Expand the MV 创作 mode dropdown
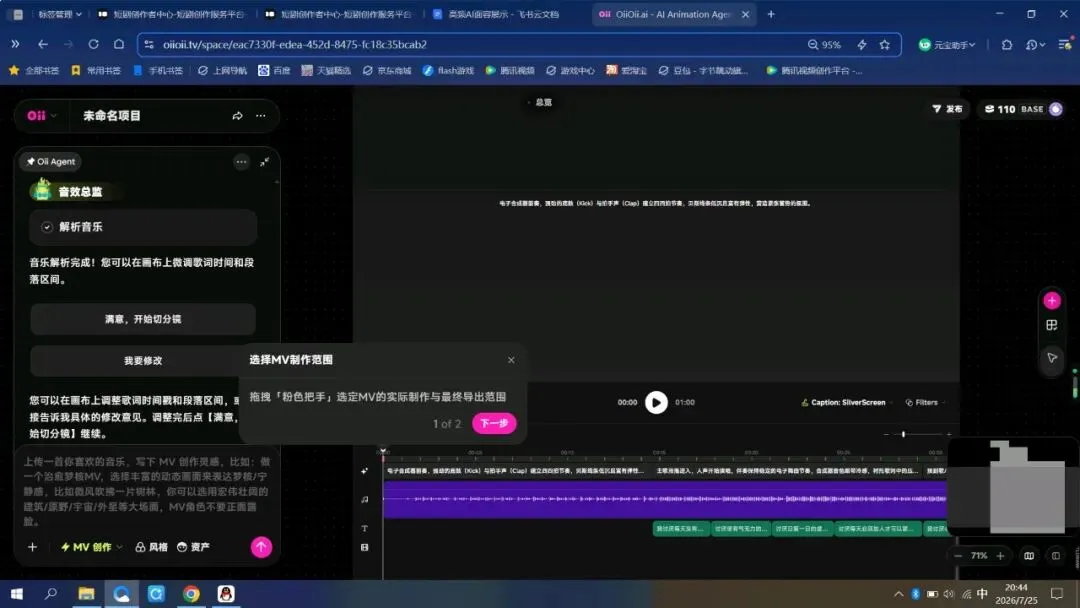This screenshot has width=1080, height=608. point(92,547)
